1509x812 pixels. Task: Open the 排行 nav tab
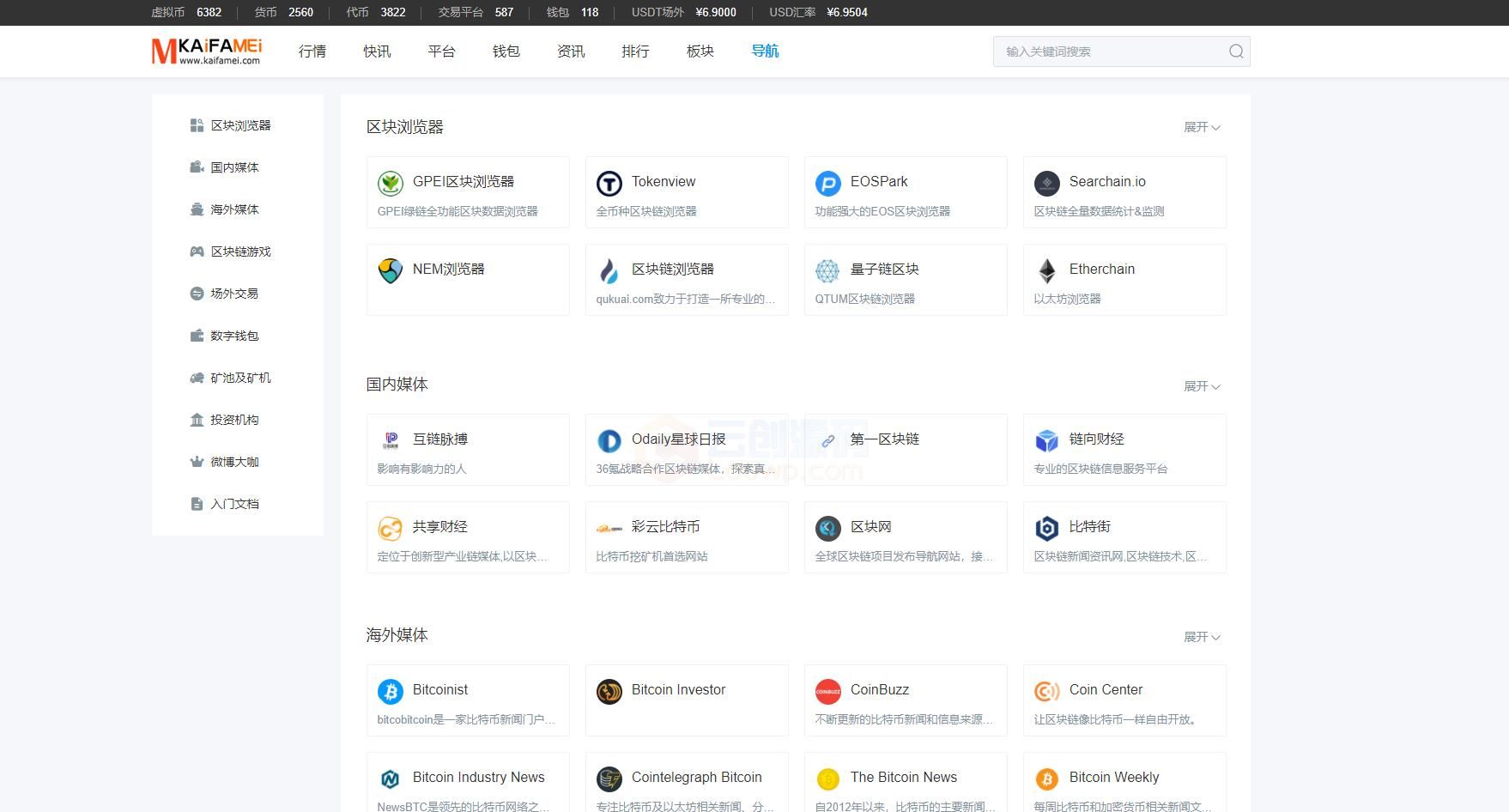pos(635,52)
